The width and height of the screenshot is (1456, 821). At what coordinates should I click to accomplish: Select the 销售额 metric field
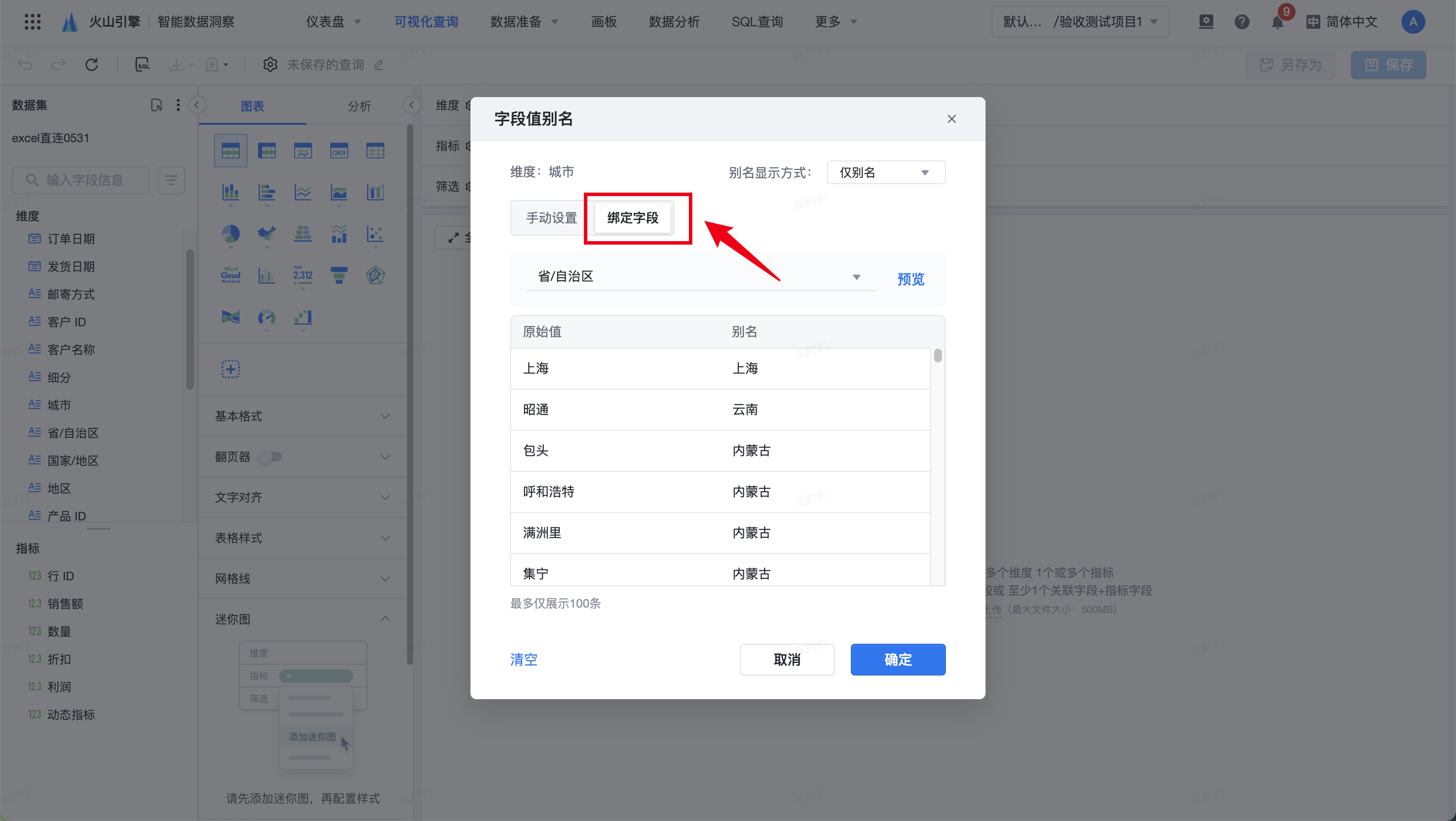(65, 604)
